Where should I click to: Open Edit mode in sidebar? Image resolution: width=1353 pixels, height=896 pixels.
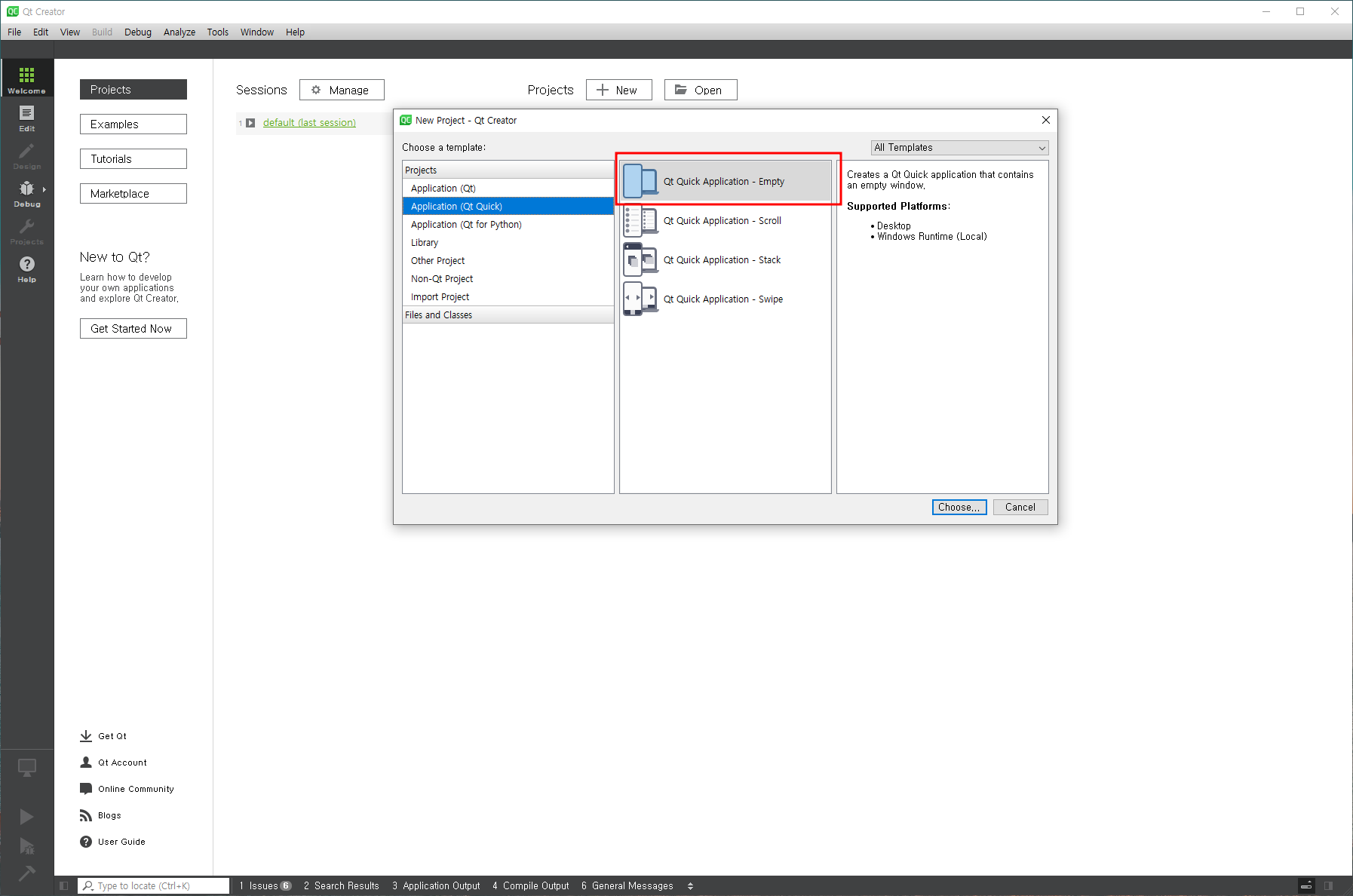[x=26, y=118]
